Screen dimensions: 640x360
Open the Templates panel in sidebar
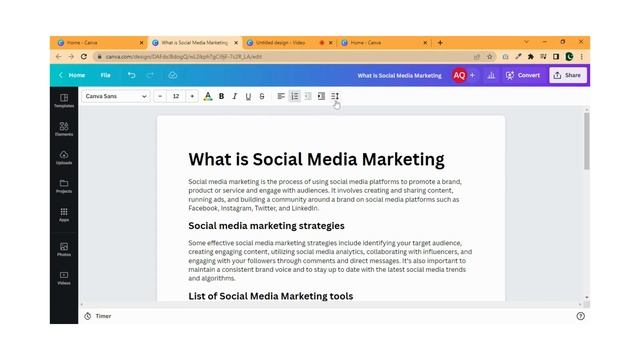click(64, 100)
